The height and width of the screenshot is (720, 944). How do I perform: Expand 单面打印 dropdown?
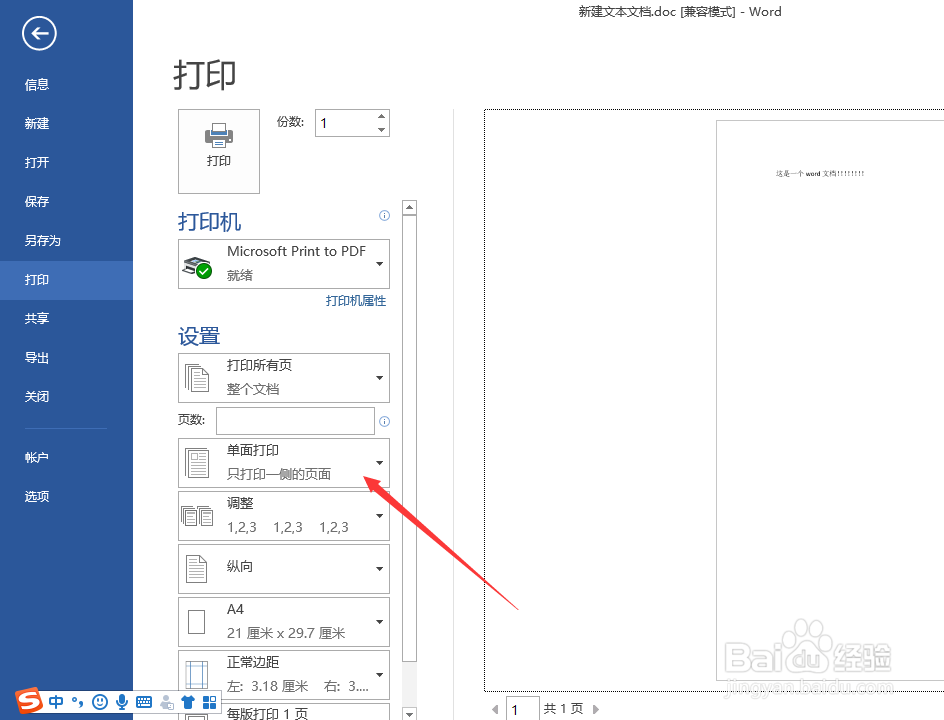tap(379, 463)
